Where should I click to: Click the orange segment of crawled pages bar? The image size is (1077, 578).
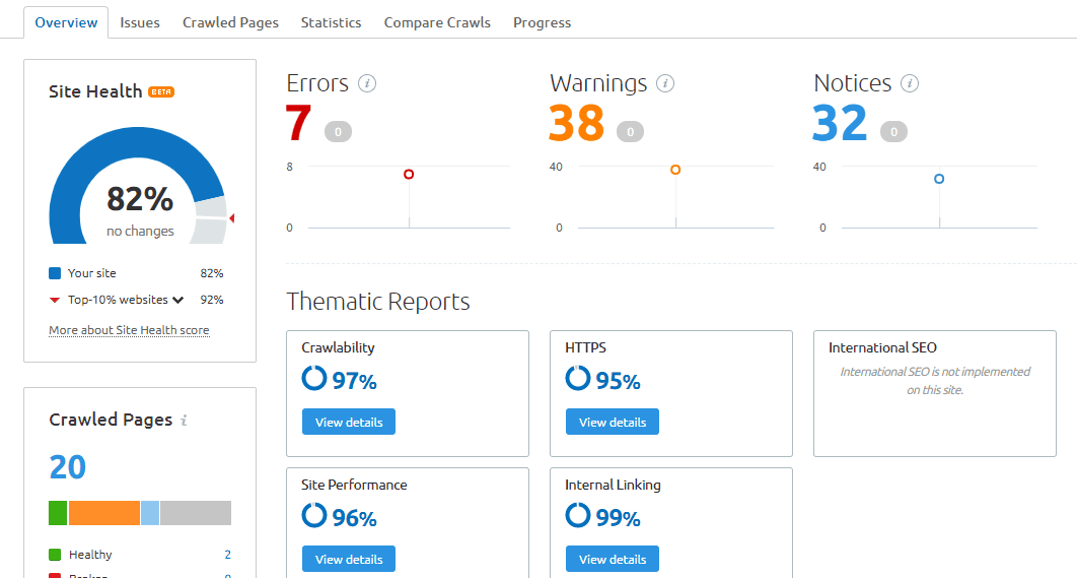click(104, 513)
